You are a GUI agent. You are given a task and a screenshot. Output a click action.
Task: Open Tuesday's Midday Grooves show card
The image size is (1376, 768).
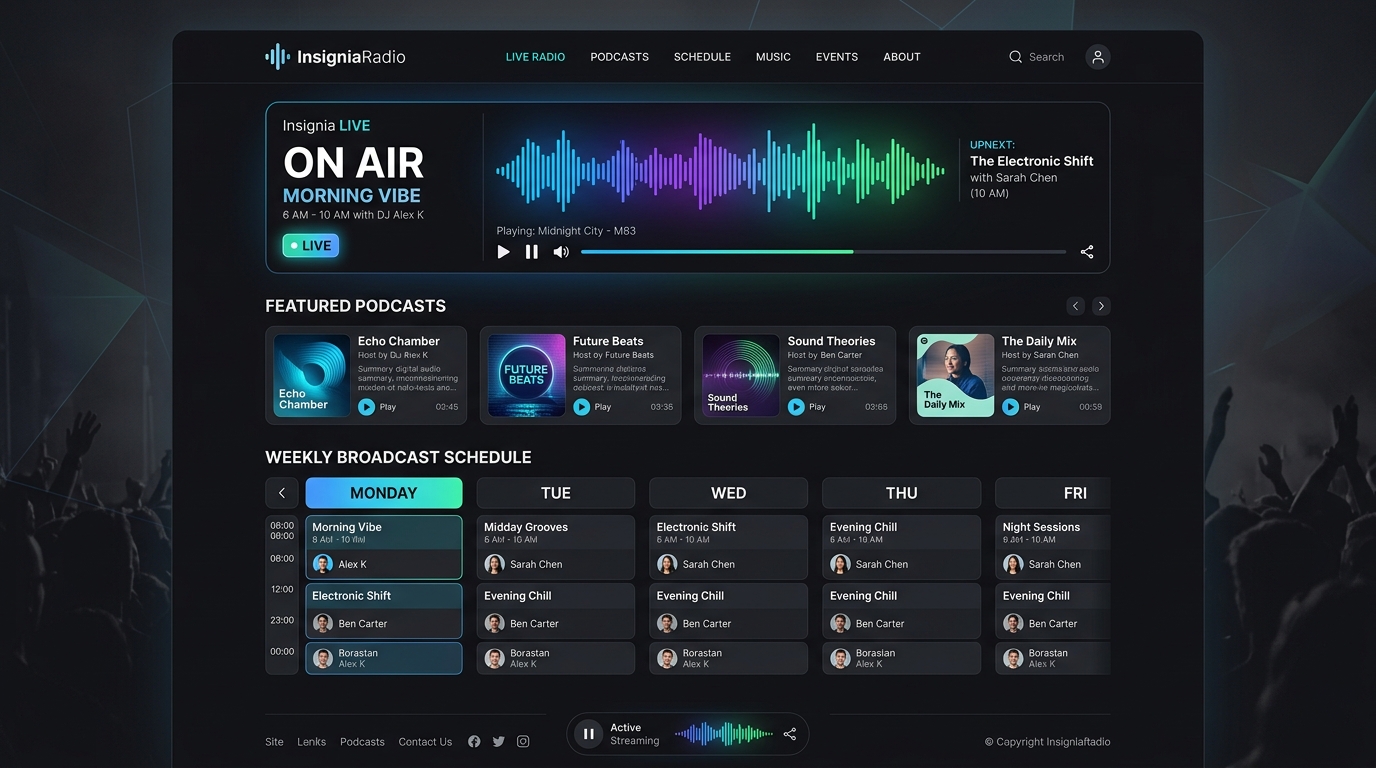point(556,547)
